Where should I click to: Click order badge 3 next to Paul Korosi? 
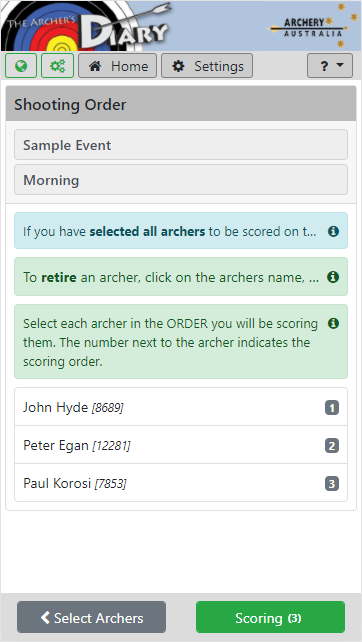(x=332, y=484)
